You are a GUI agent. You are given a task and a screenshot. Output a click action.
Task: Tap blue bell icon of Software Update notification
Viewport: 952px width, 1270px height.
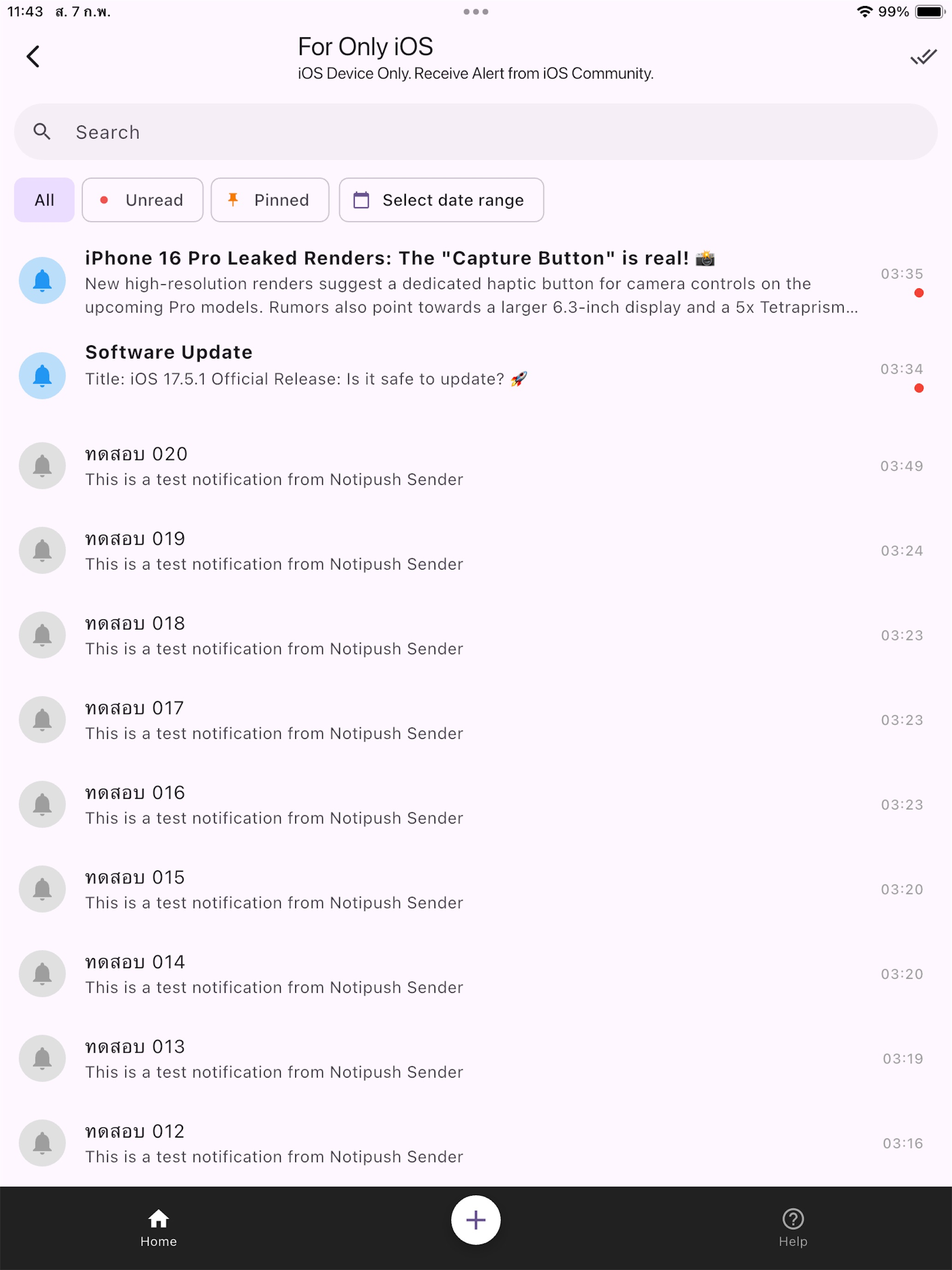42,376
